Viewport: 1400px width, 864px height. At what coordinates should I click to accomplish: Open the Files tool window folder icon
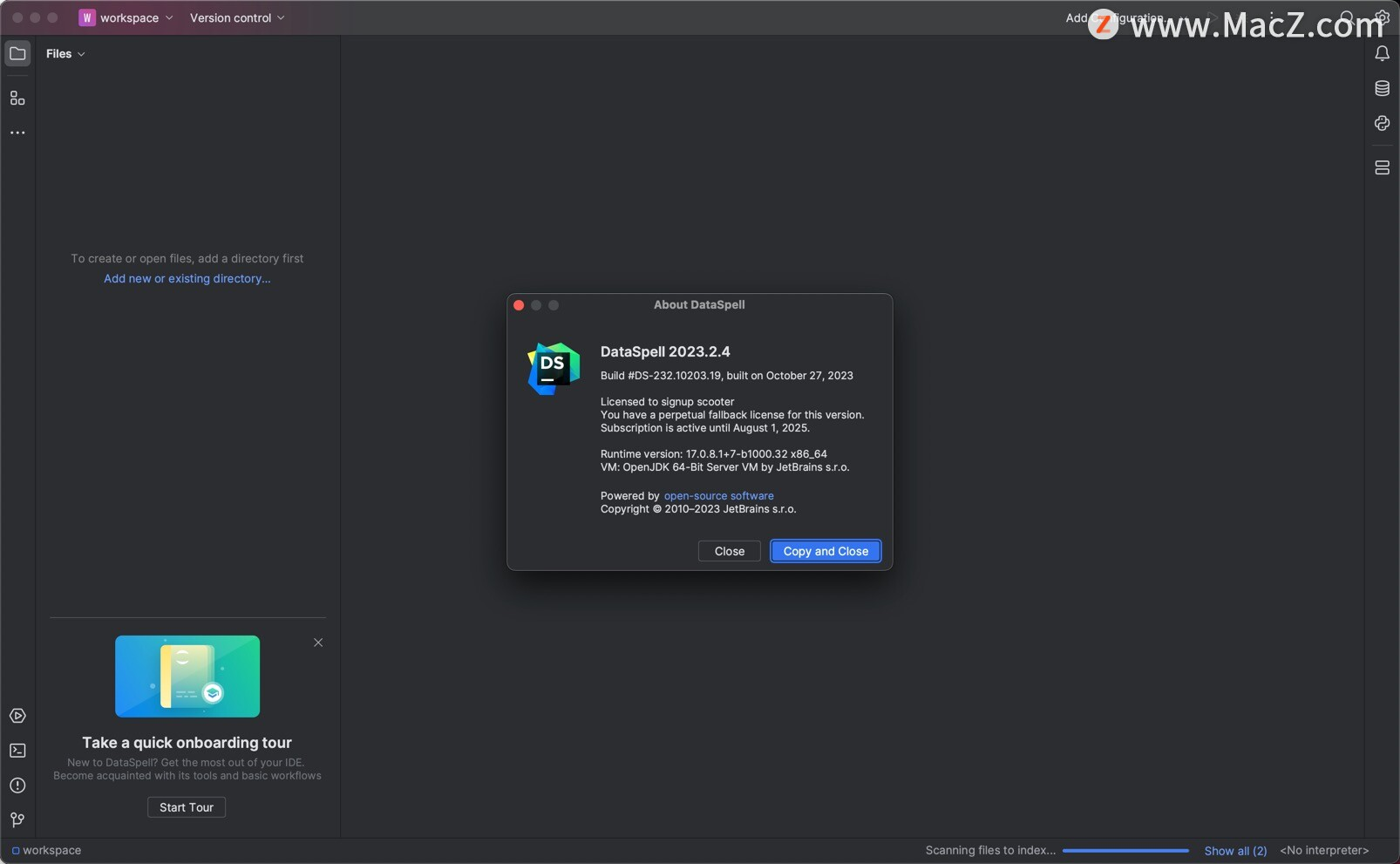(17, 53)
